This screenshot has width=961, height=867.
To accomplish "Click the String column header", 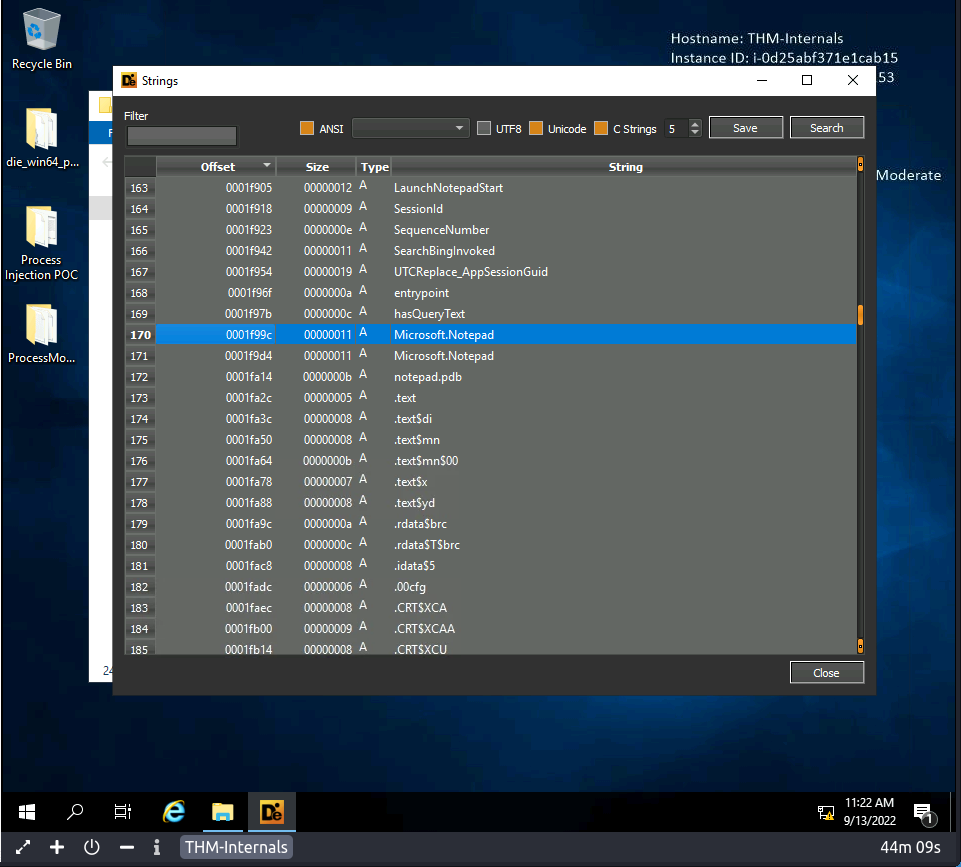I will (625, 167).
